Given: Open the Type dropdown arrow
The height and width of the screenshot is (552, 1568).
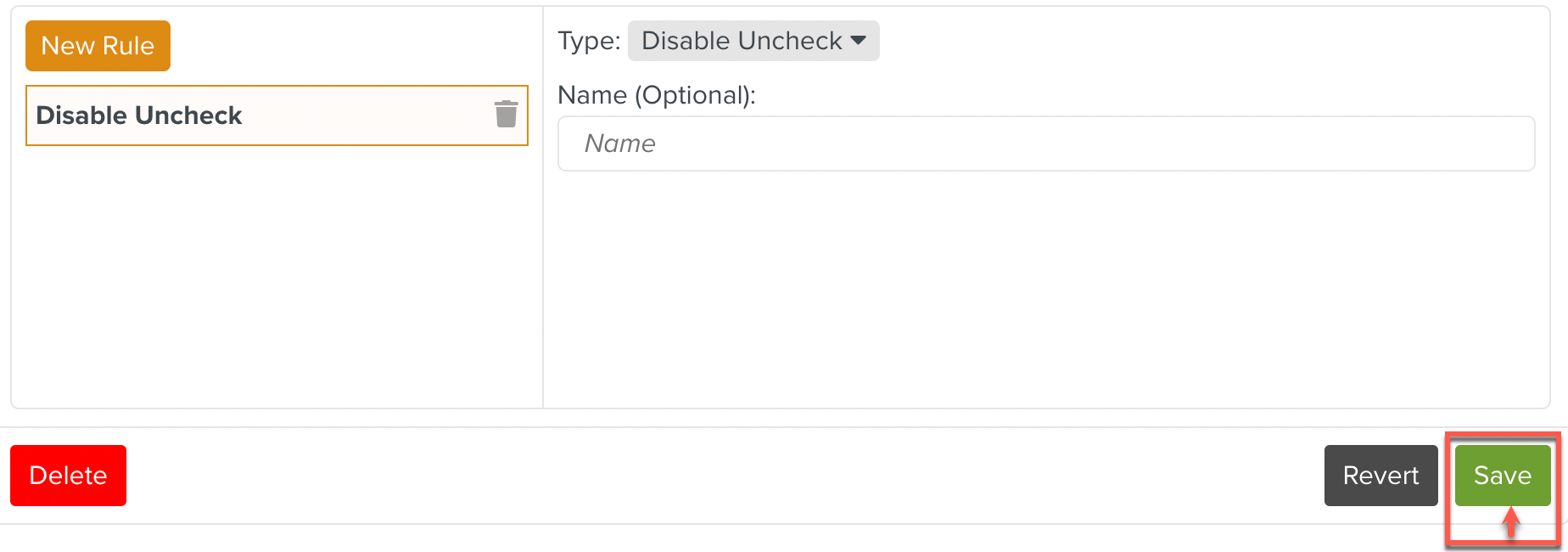Looking at the screenshot, I should (x=860, y=40).
